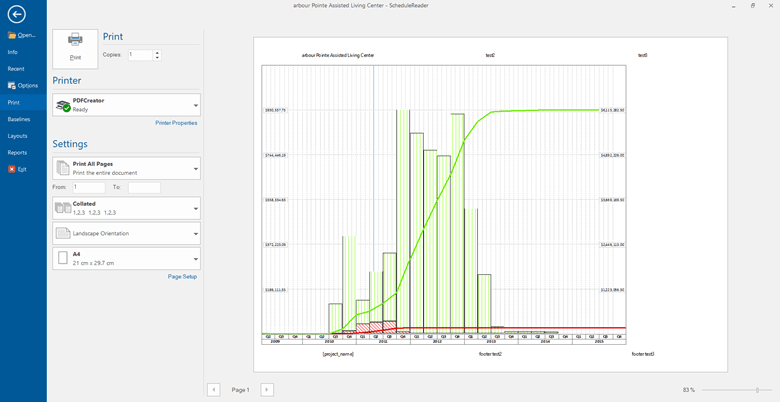Expand the PDFCreator printer dropdown
This screenshot has height=402, width=780.
click(195, 105)
